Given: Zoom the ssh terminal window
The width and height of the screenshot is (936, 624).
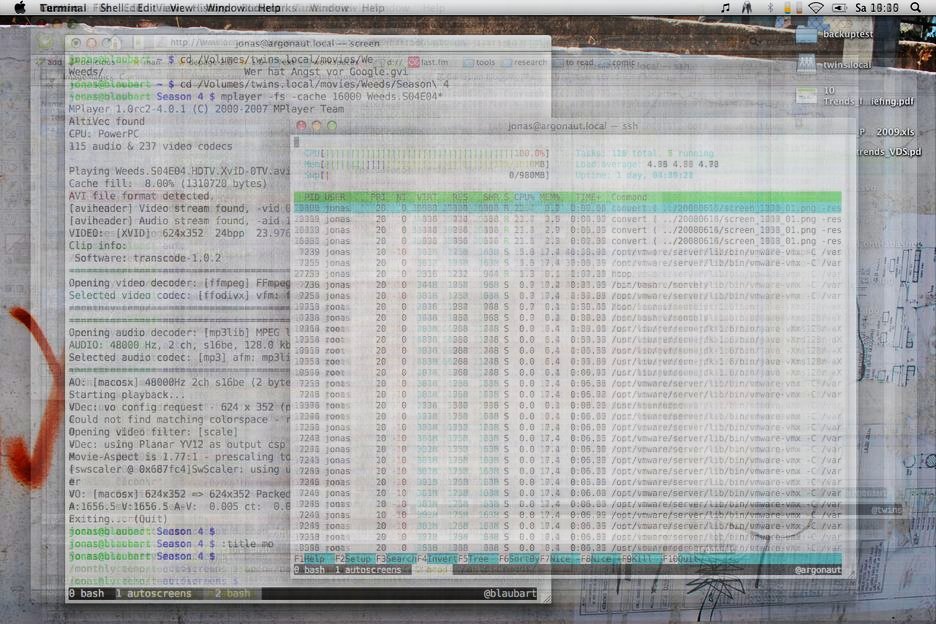Looking at the screenshot, I should tap(332, 125).
